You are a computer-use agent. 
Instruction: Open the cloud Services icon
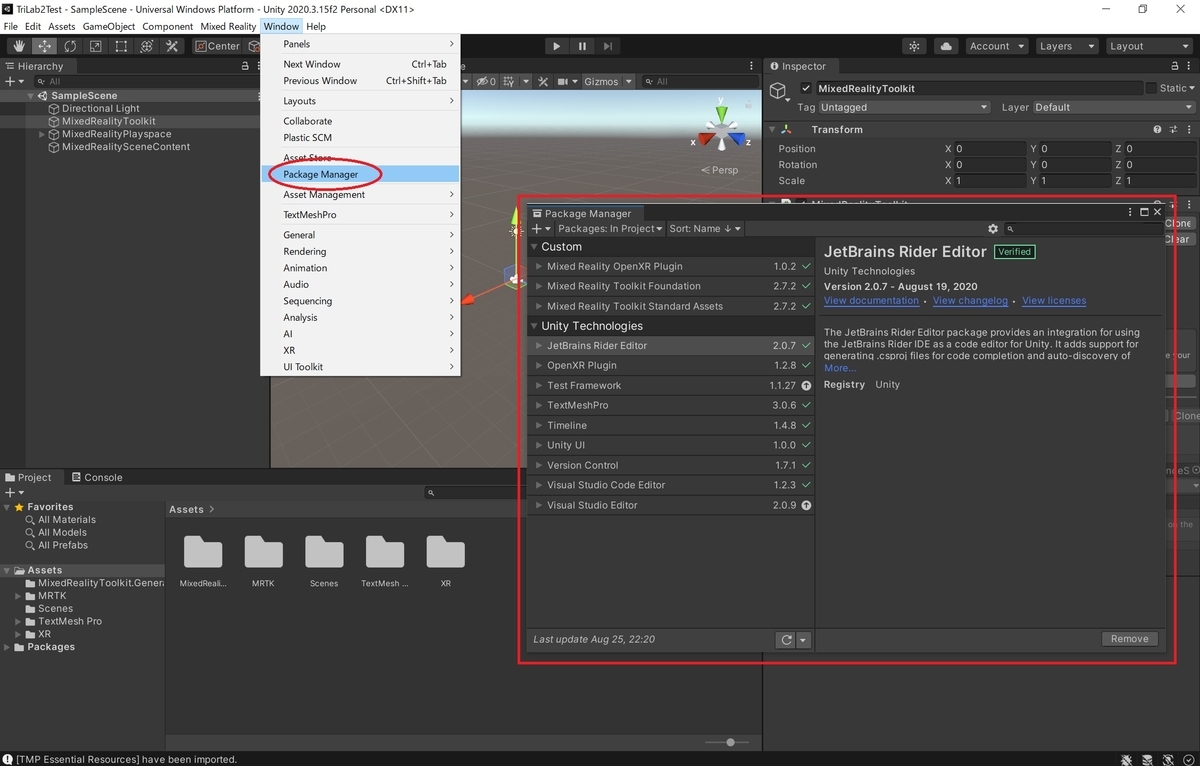tap(945, 46)
